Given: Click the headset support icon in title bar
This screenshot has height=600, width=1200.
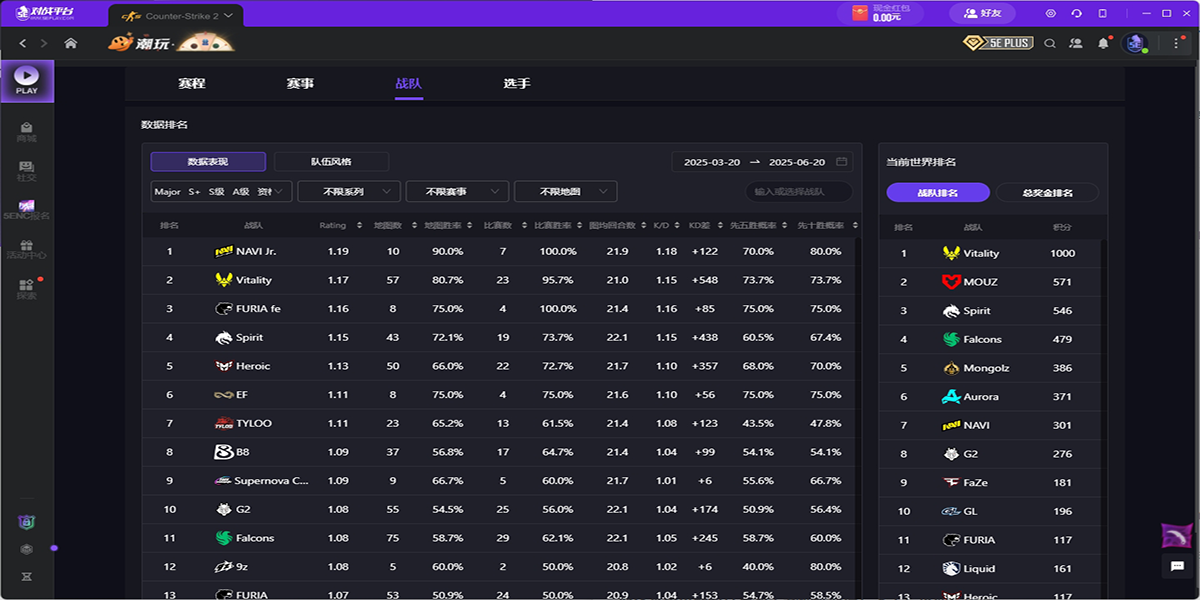Looking at the screenshot, I should click(1077, 14).
